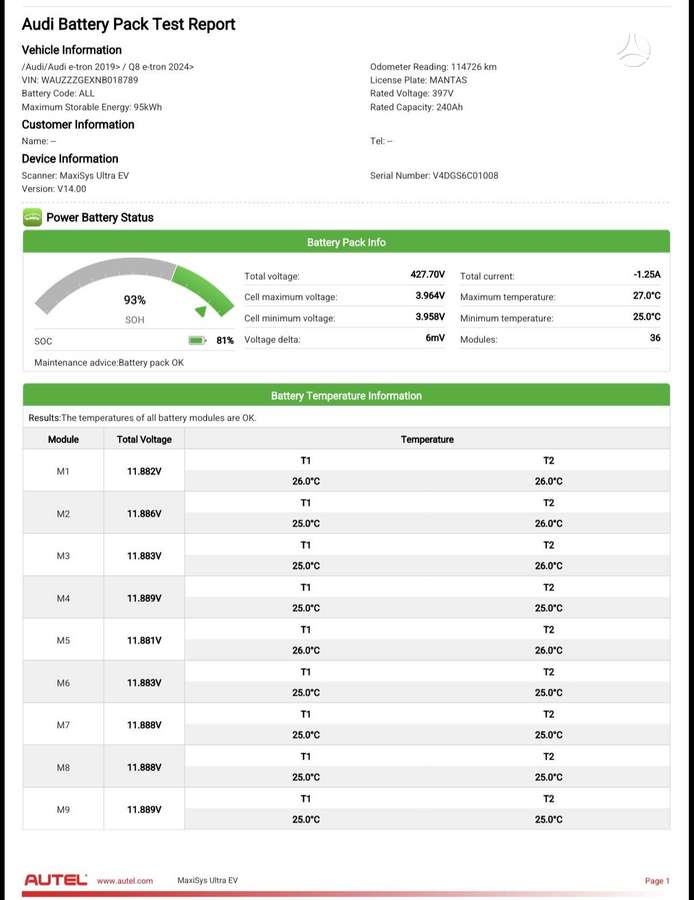Click Page 1 indicator in footer

(x=657, y=880)
